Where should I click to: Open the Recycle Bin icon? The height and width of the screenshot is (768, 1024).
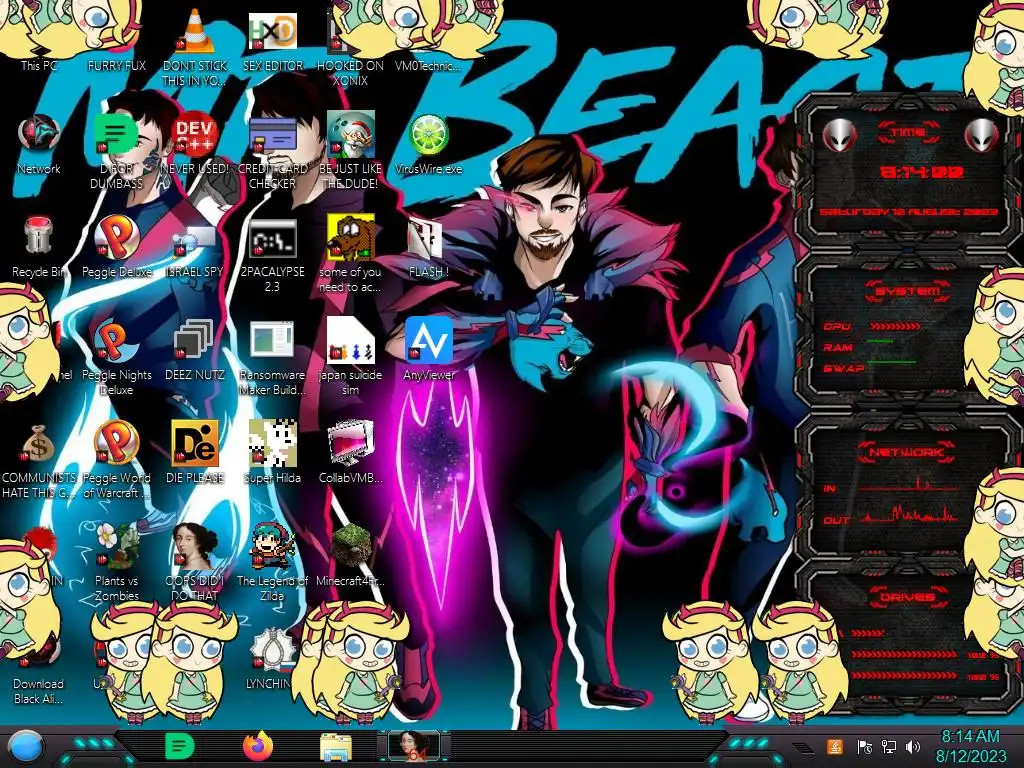point(39,247)
